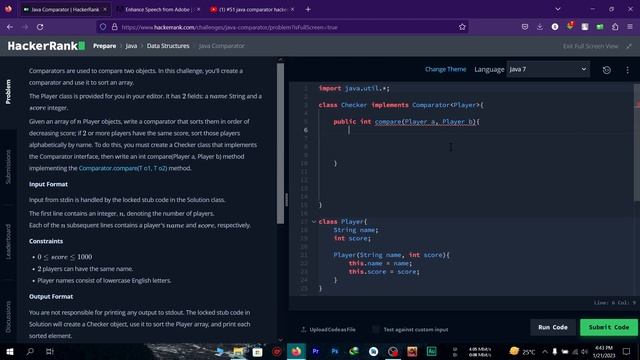
Task: Click the Data Structures breadcrumb link
Action: tap(168, 46)
